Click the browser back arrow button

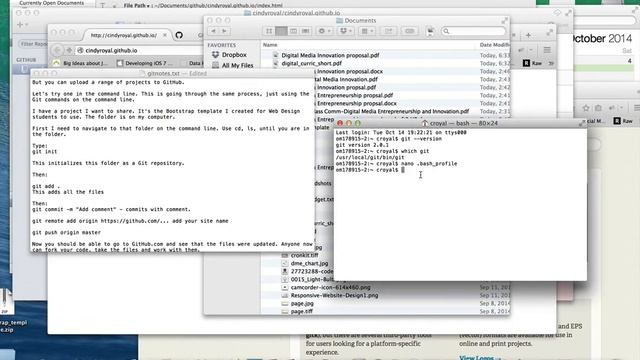tap(57, 50)
